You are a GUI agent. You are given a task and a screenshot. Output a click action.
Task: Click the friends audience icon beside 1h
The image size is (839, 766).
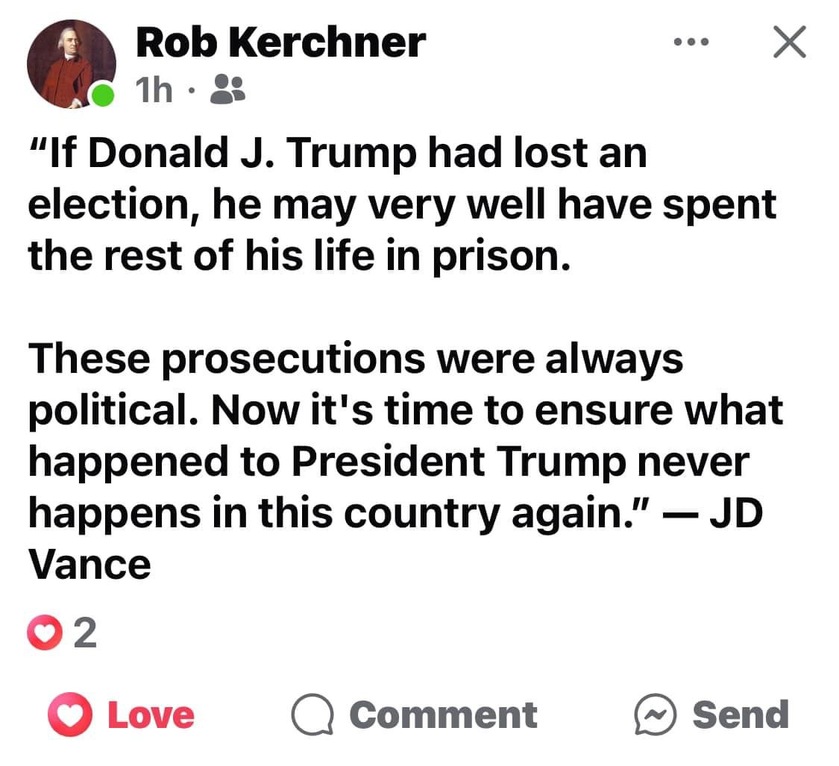pyautogui.click(x=227, y=89)
